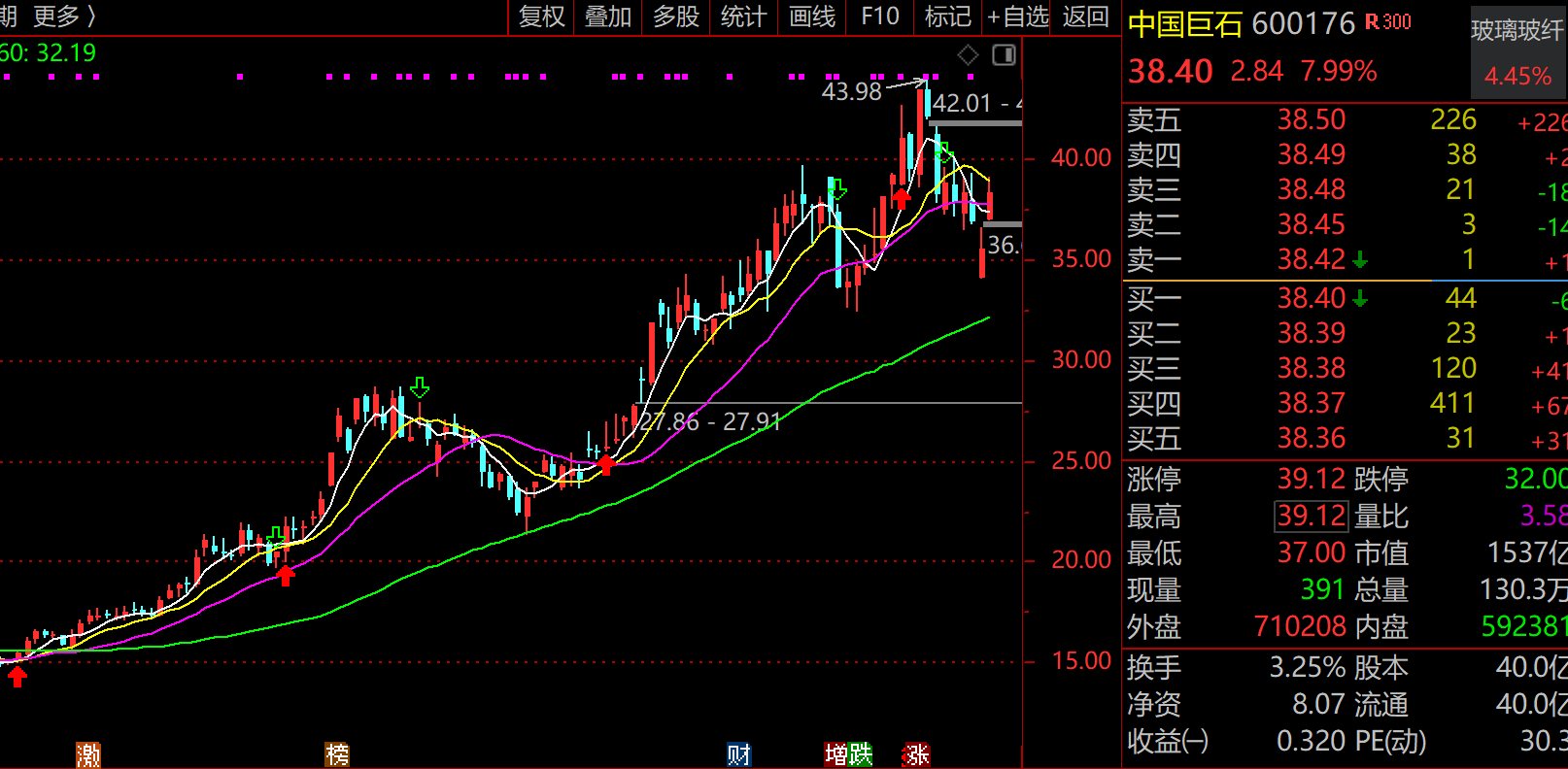Click the 60: 32.19 moving average readout
This screenshot has width=1568, height=769.
point(49,52)
